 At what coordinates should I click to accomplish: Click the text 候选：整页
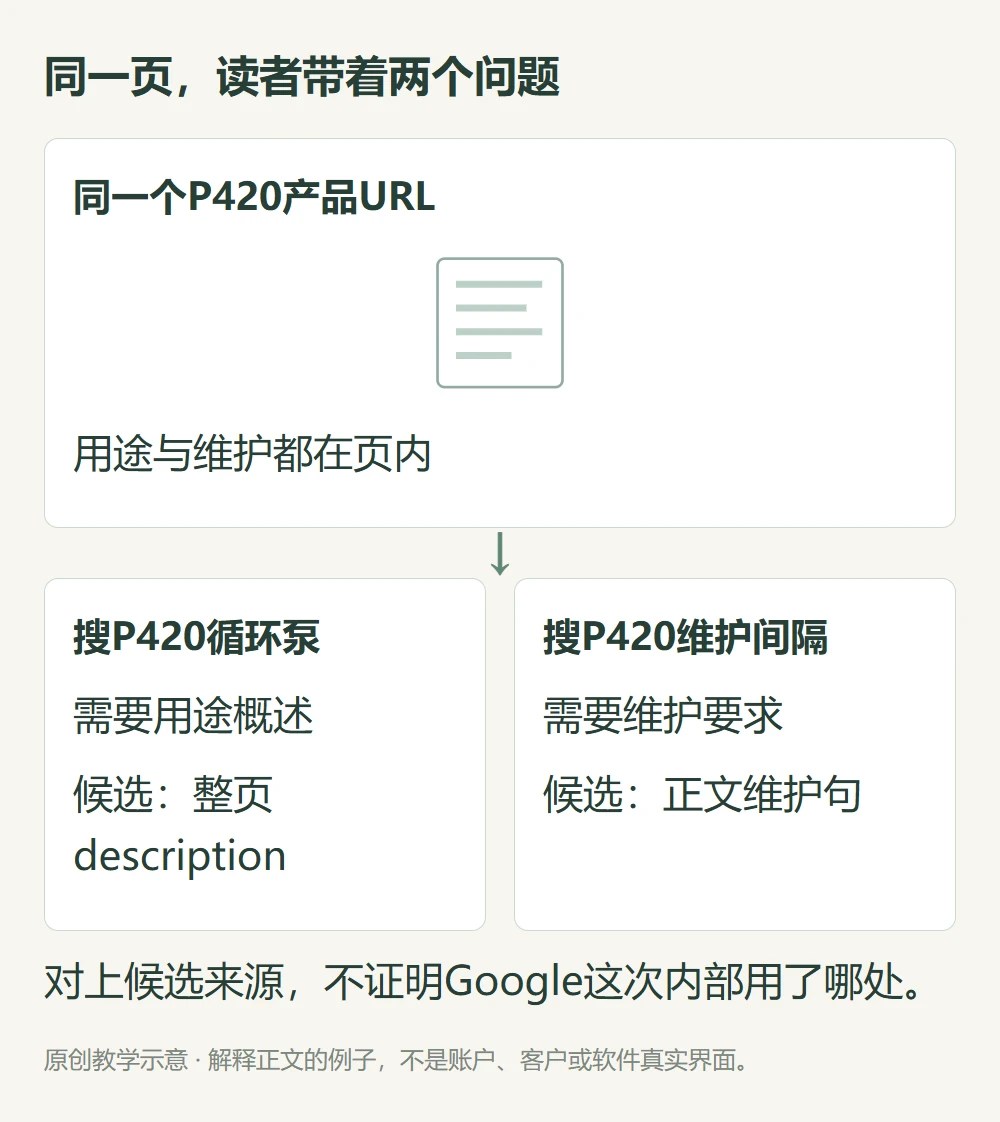pyautogui.click(x=172, y=794)
